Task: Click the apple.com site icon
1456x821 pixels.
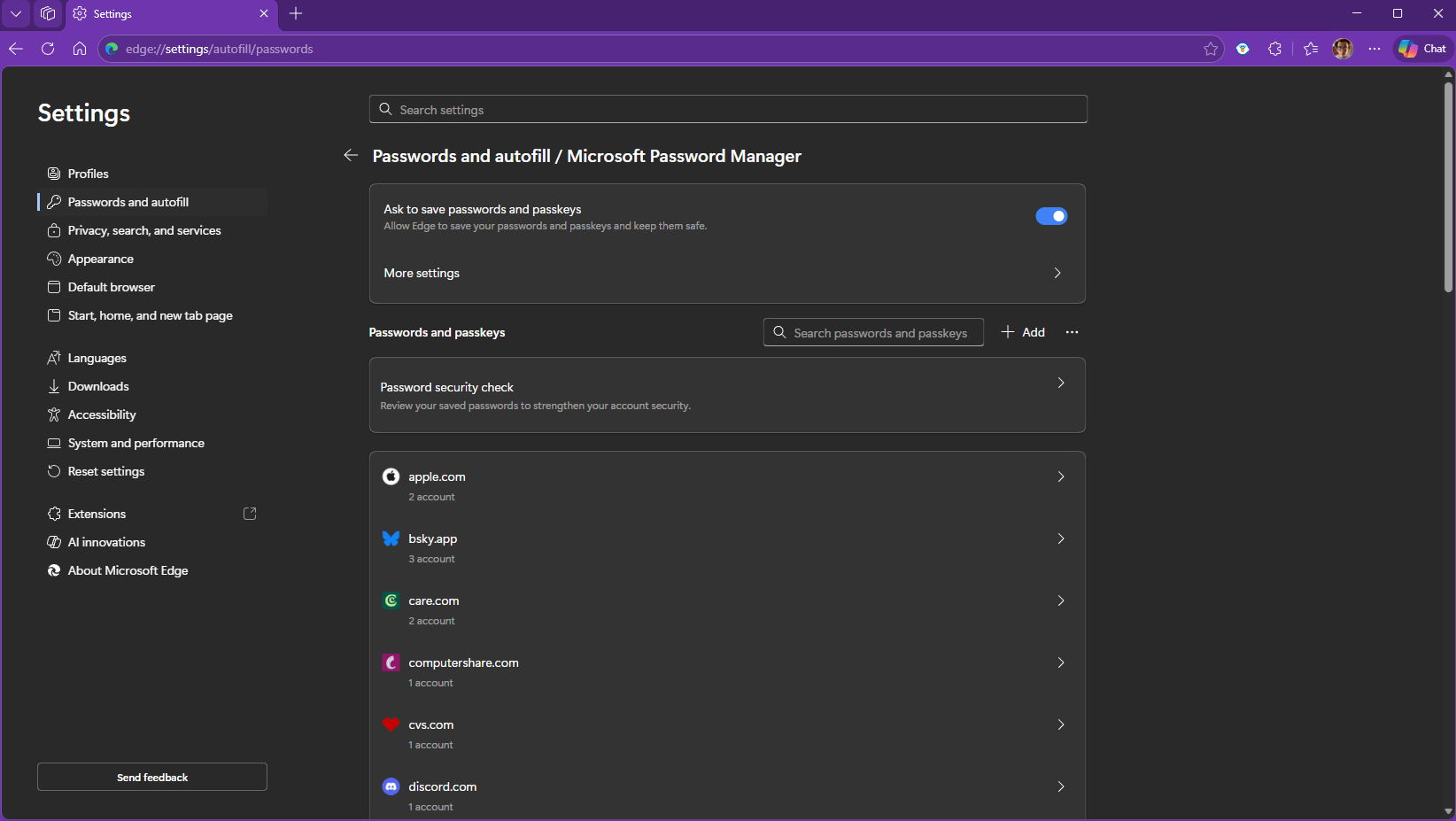Action: [x=391, y=476]
